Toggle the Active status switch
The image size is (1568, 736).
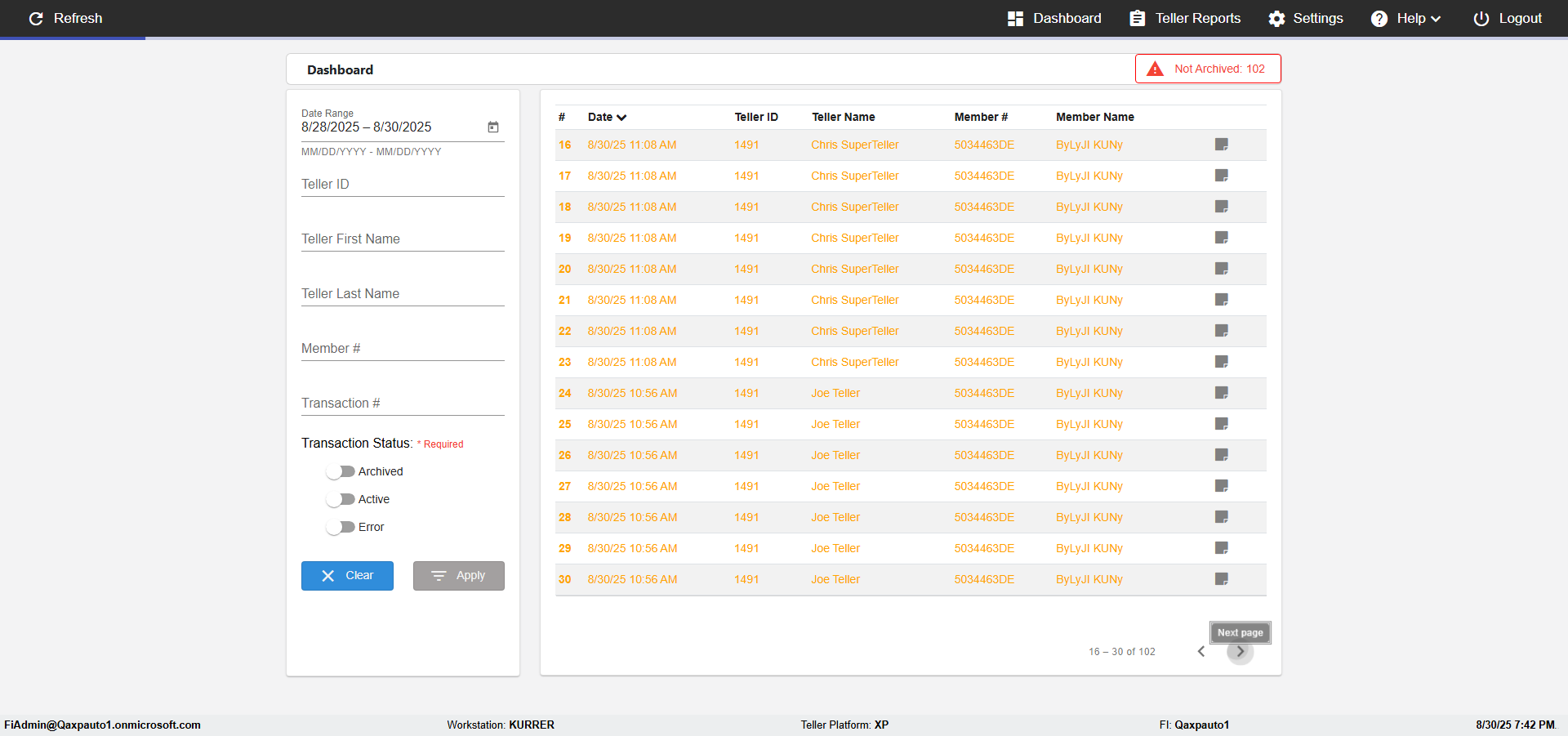coord(341,499)
